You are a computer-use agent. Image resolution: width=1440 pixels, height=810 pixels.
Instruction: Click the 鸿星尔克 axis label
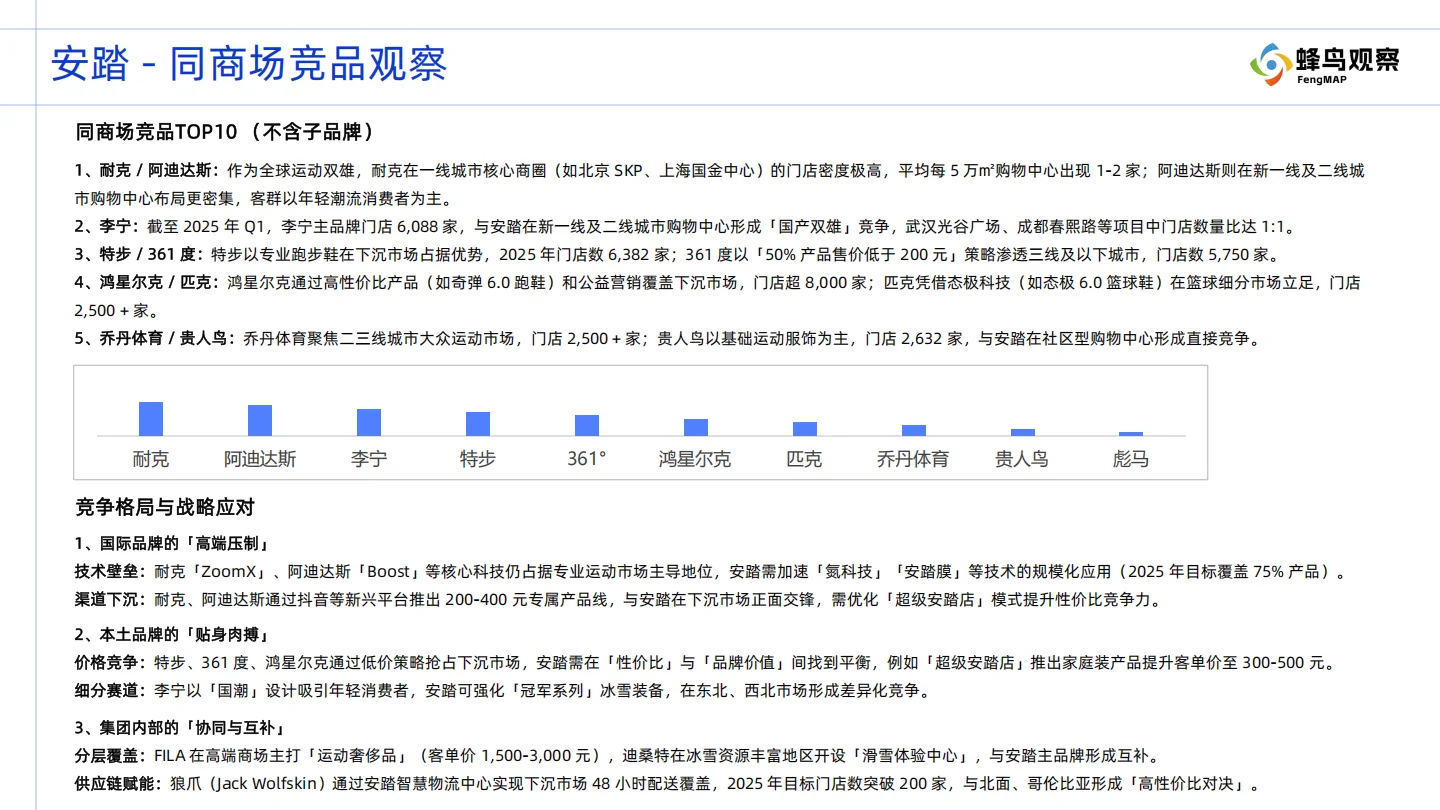click(695, 460)
